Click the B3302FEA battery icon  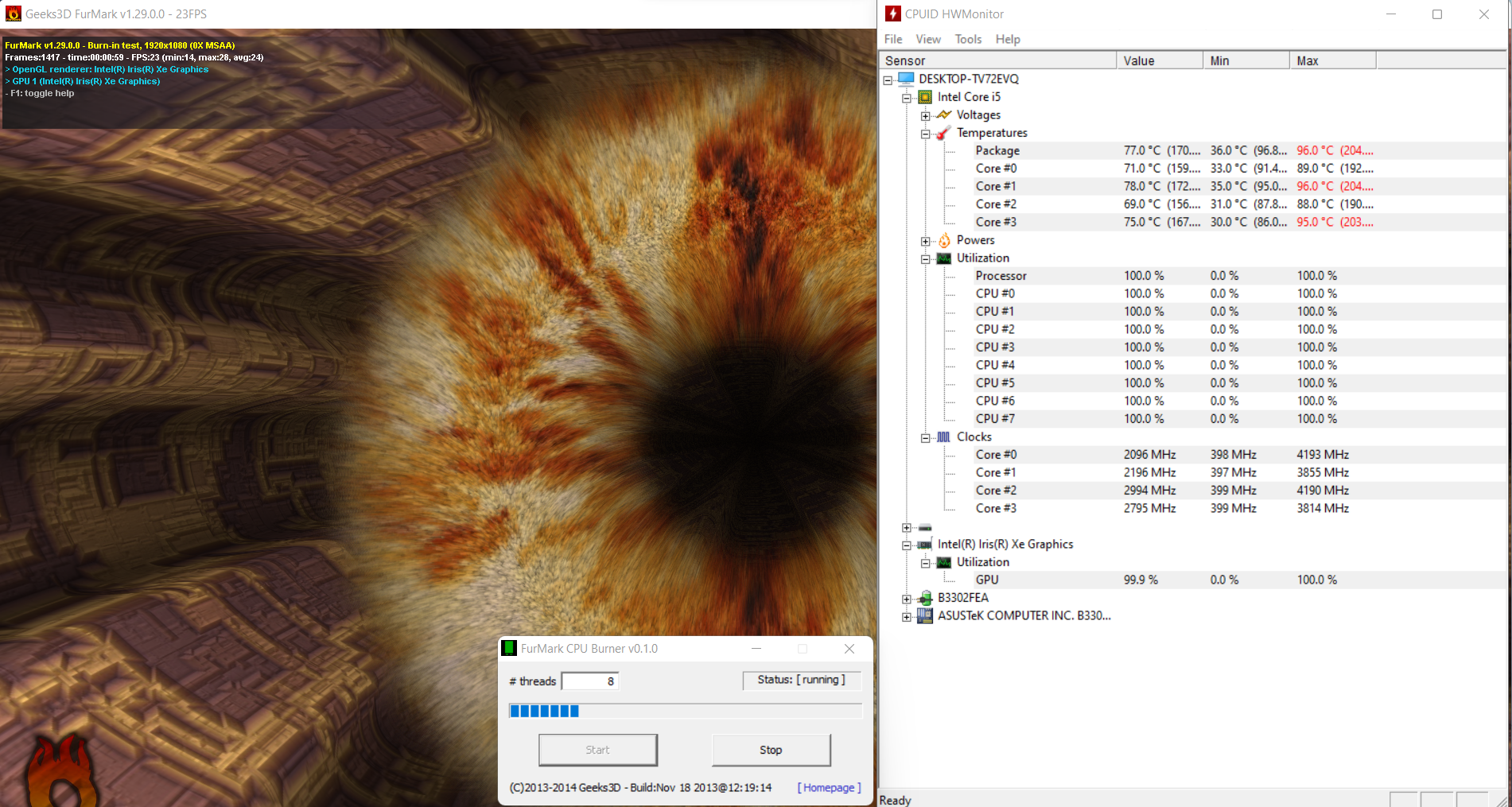pos(925,598)
